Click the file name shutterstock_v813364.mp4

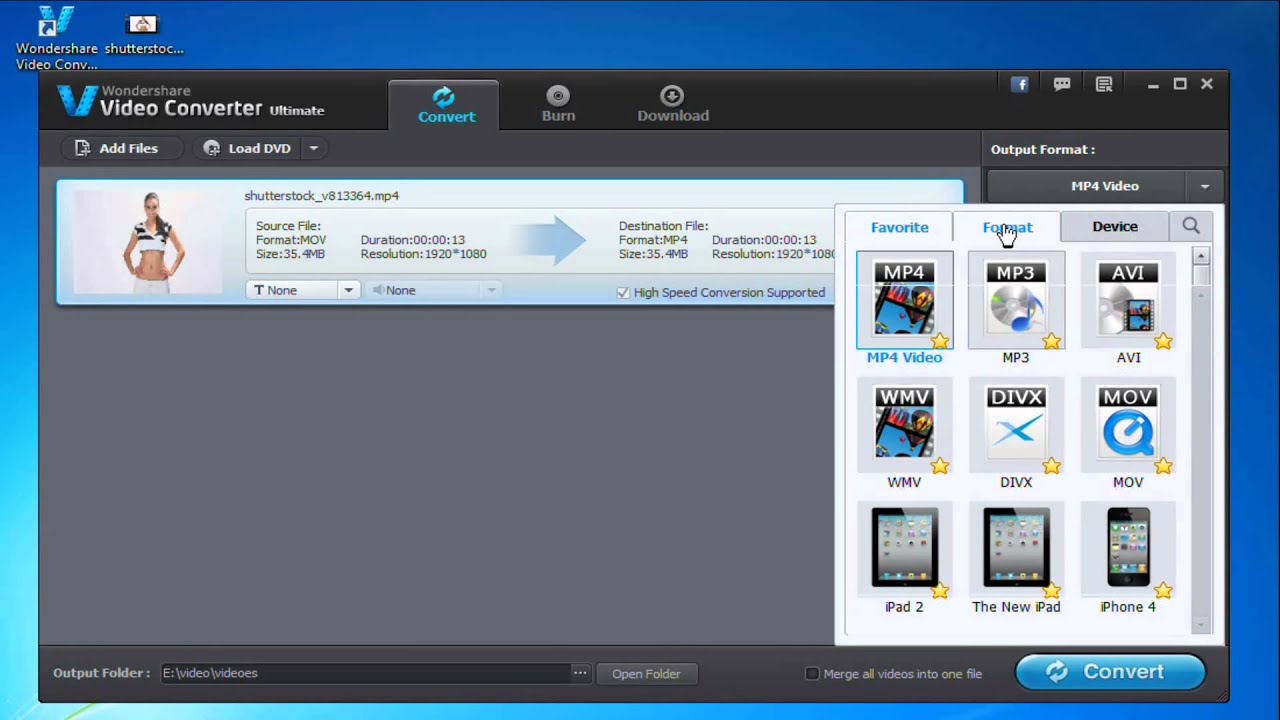pyautogui.click(x=321, y=196)
